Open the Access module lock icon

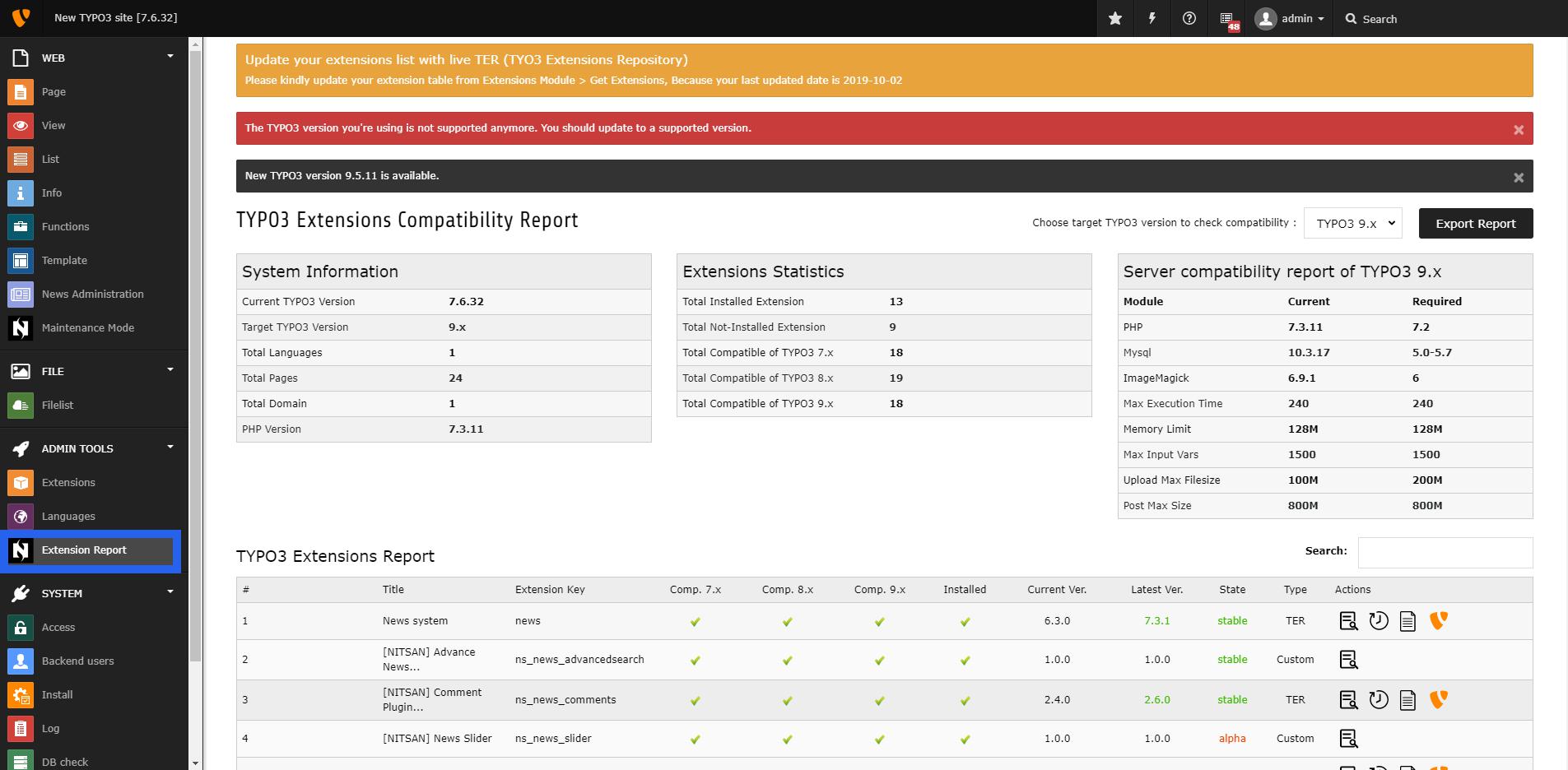21,627
